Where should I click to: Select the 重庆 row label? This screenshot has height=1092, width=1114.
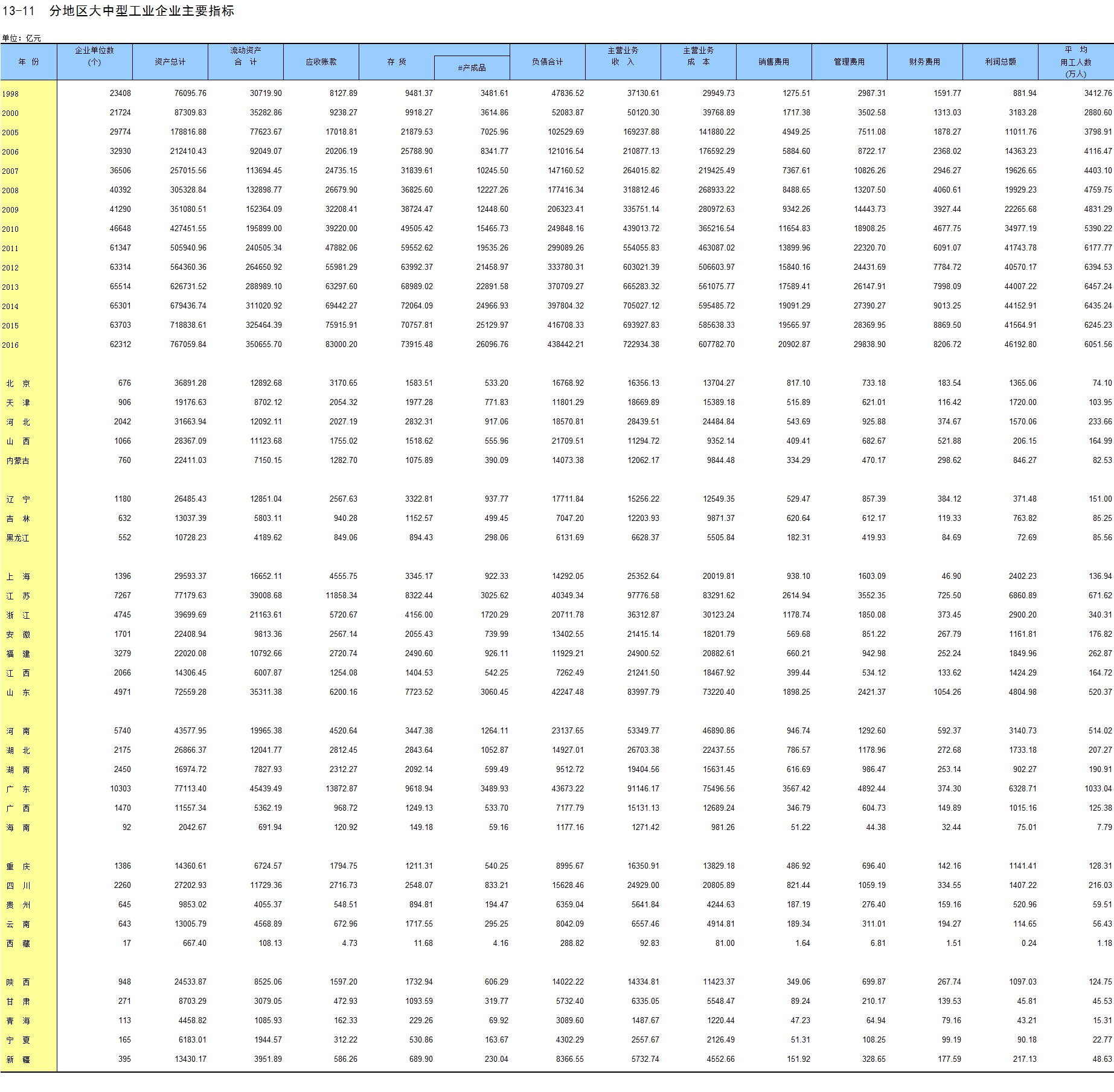click(18, 866)
